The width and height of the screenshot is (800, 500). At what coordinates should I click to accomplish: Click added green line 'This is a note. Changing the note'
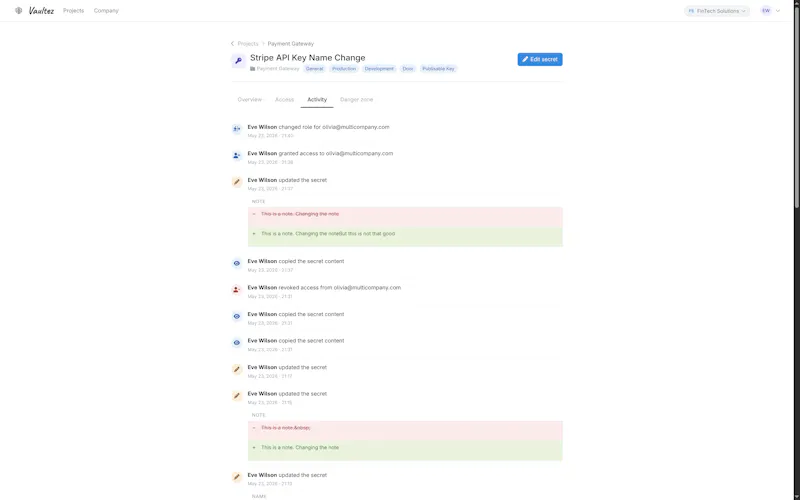pyautogui.click(x=300, y=447)
